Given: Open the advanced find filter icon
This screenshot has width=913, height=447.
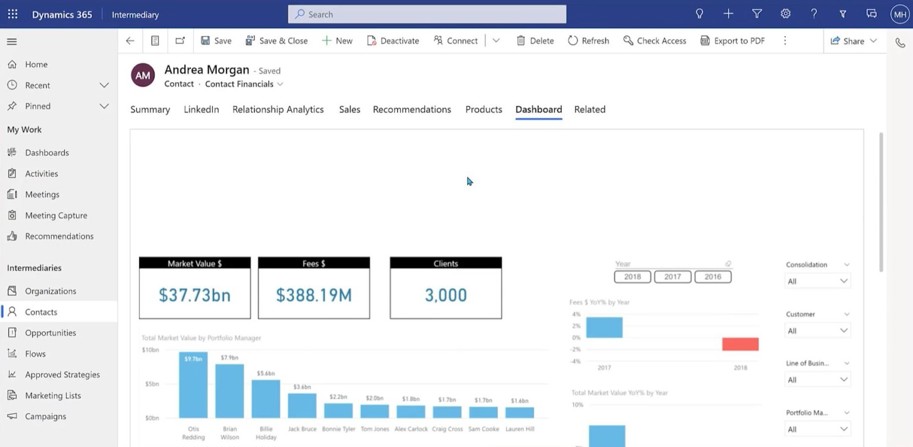Looking at the screenshot, I should click(x=757, y=14).
